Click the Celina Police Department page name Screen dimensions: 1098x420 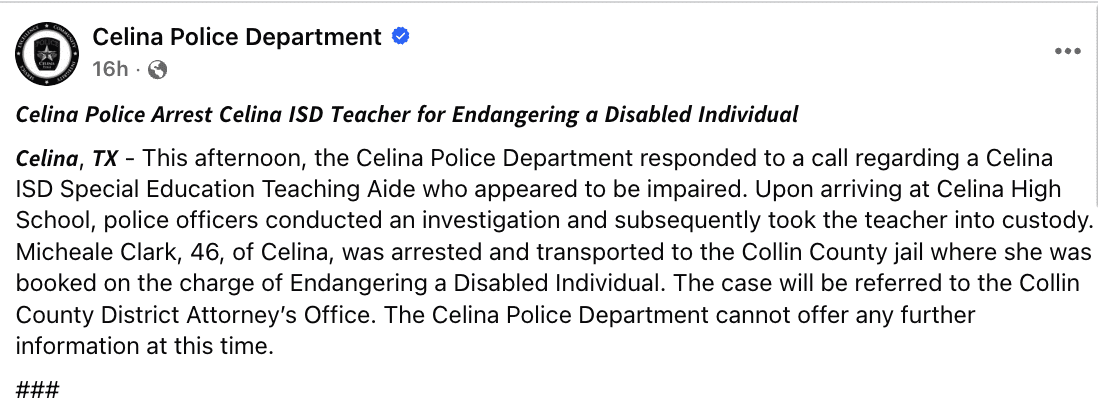point(237,38)
